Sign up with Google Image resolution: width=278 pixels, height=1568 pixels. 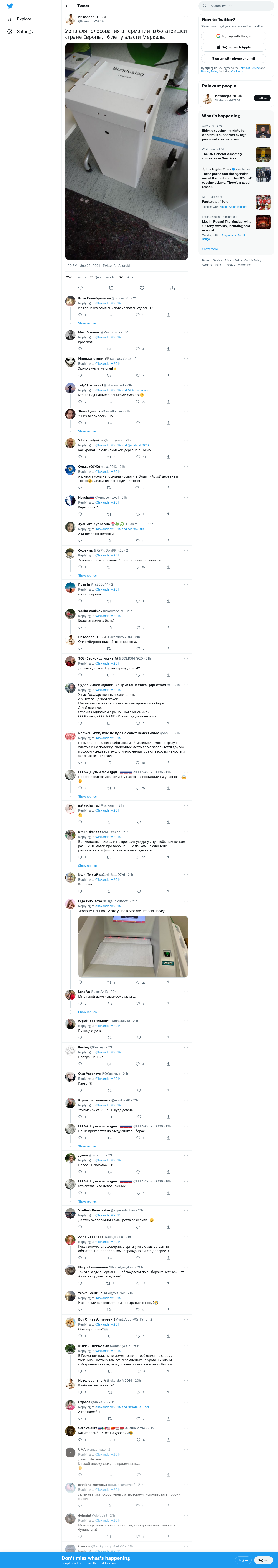[233, 36]
